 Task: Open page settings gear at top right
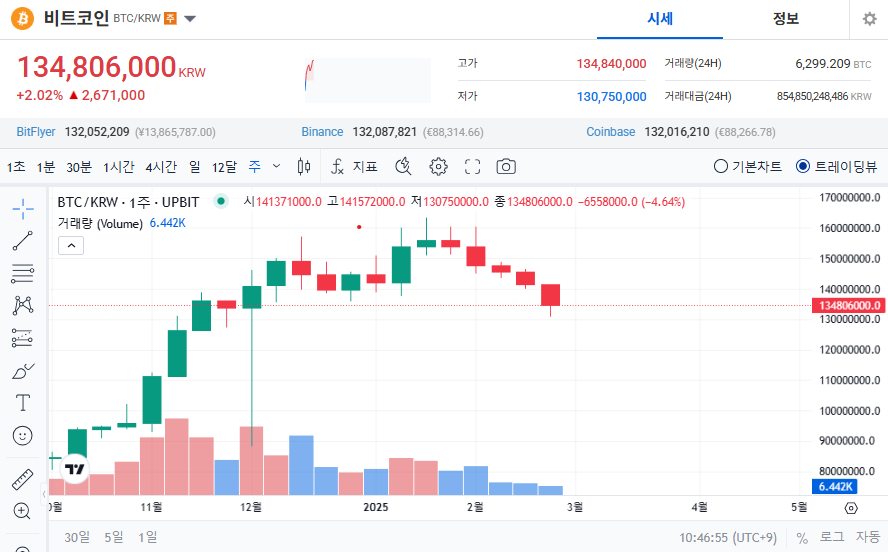(x=869, y=19)
